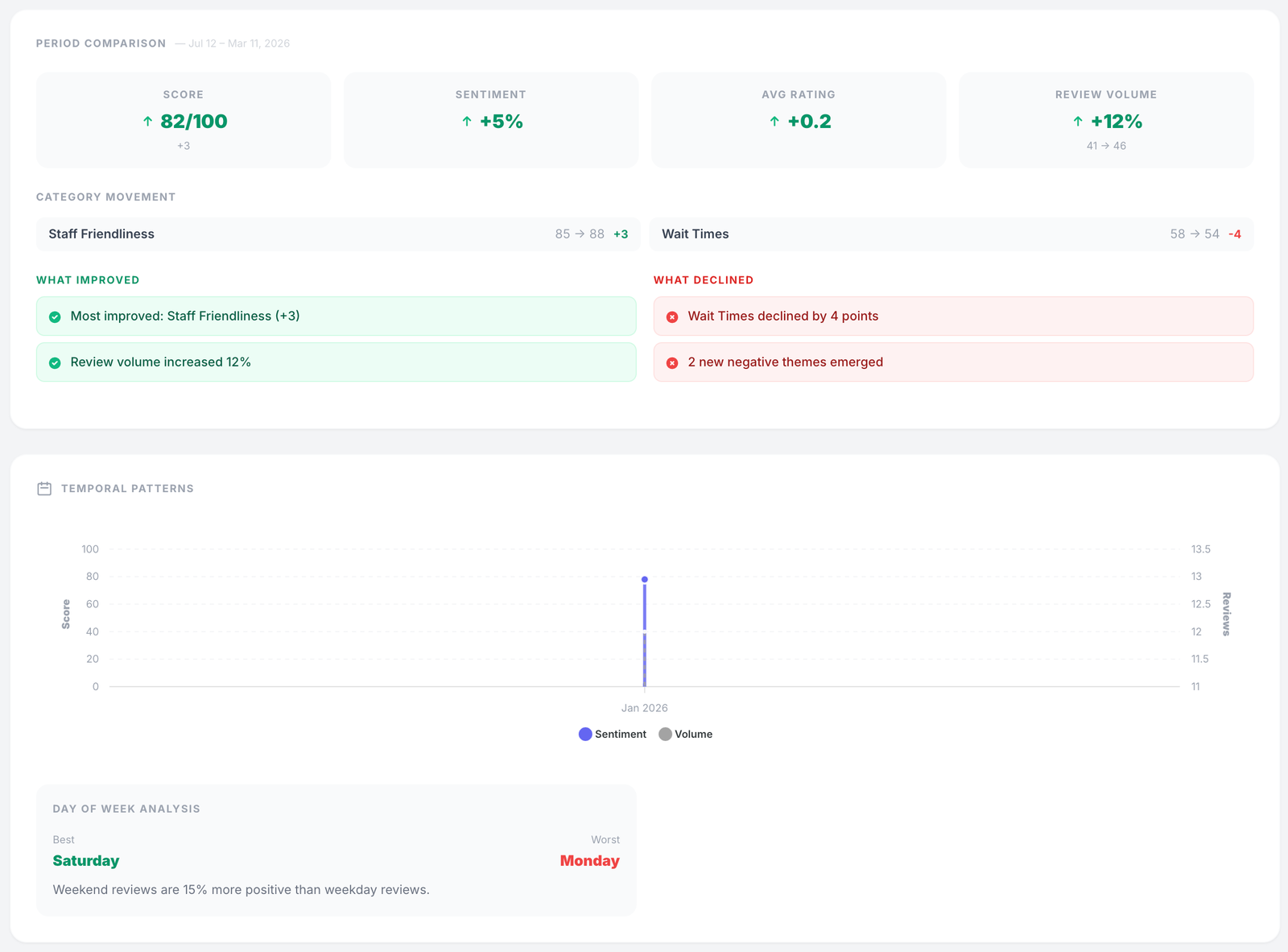Click the Review Volume summary card
1288x952 pixels.
pos(1105,120)
